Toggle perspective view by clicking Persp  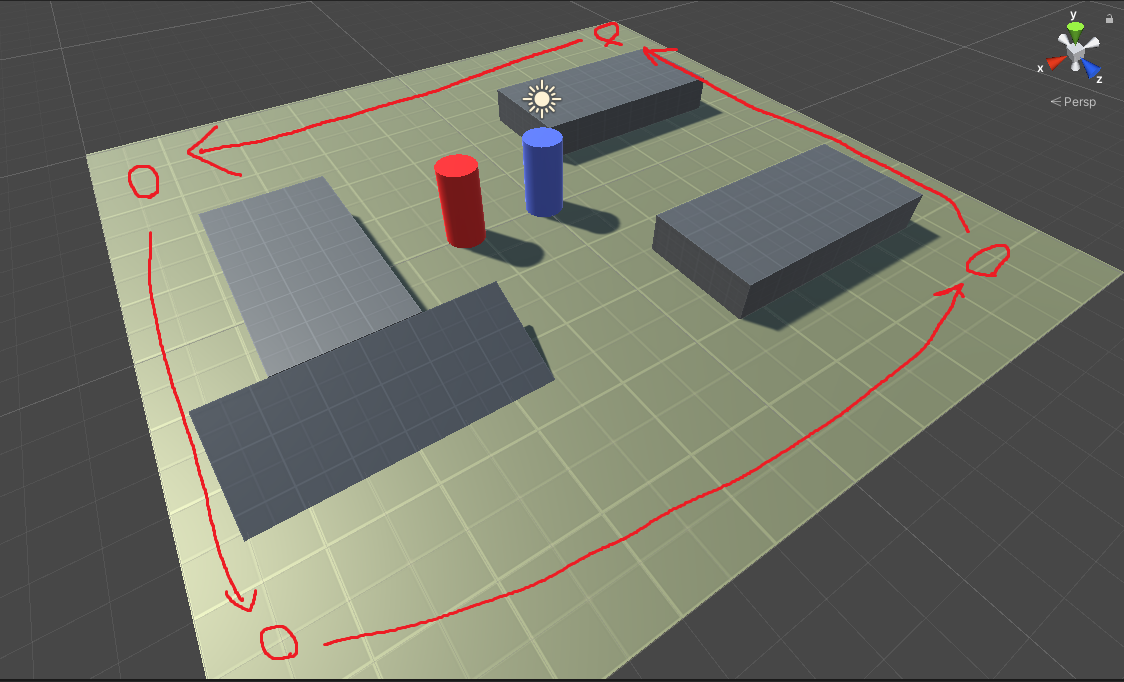click(x=1081, y=100)
